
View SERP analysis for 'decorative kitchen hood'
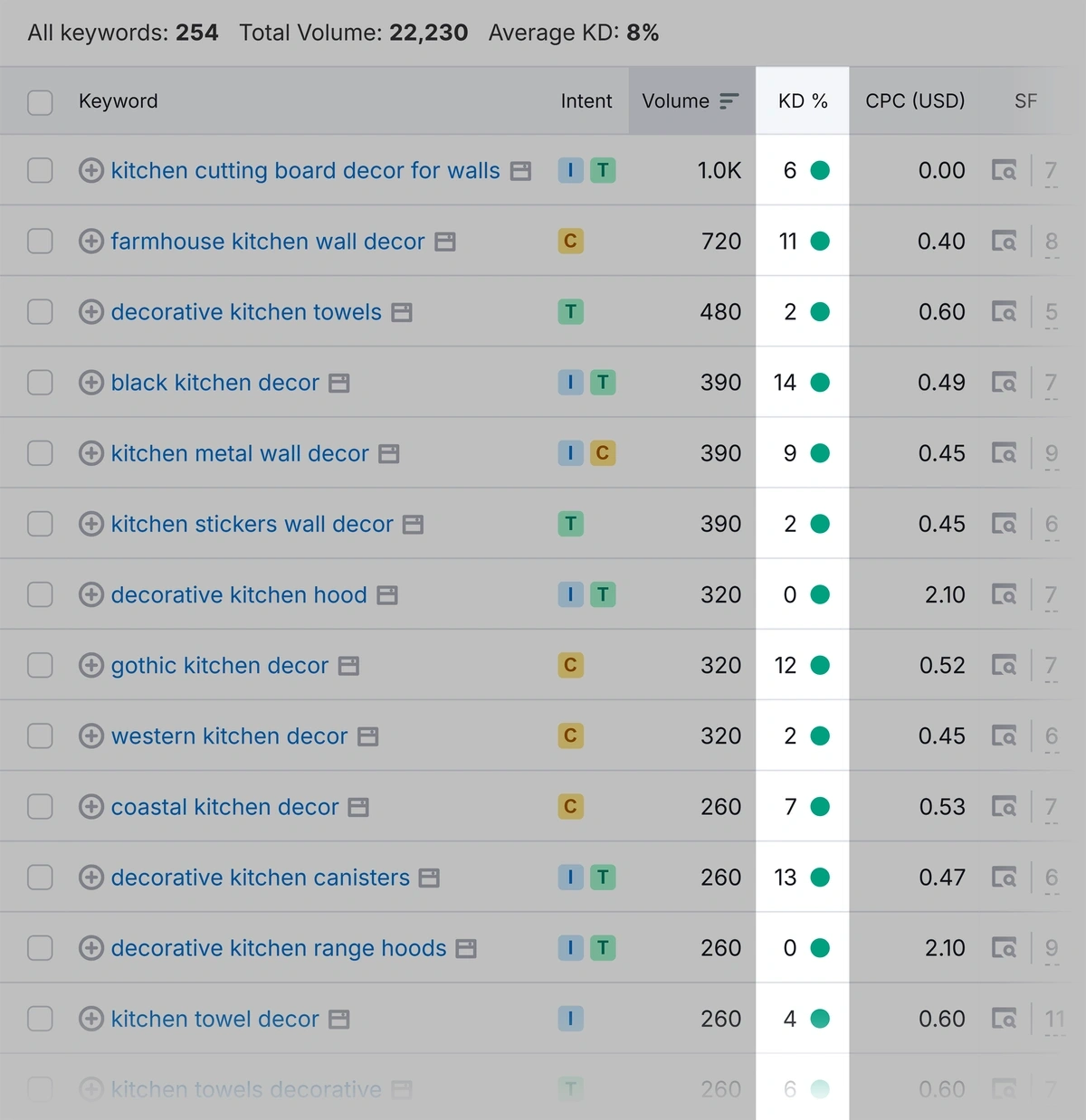point(1004,594)
